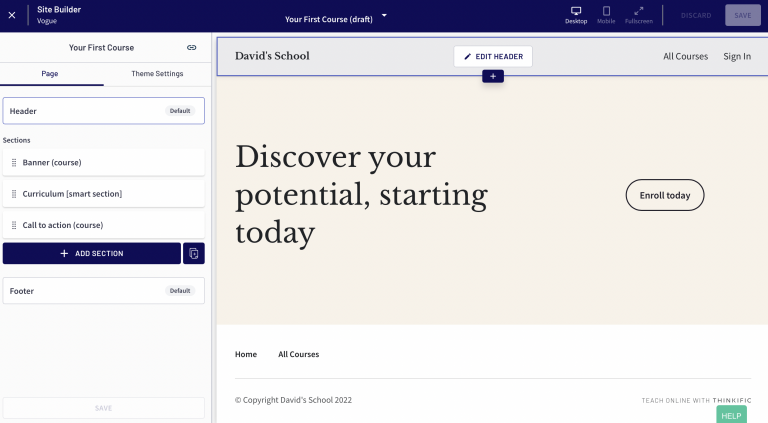768x423 pixels.
Task: Click the Default badge on Footer row
Action: coord(180,291)
